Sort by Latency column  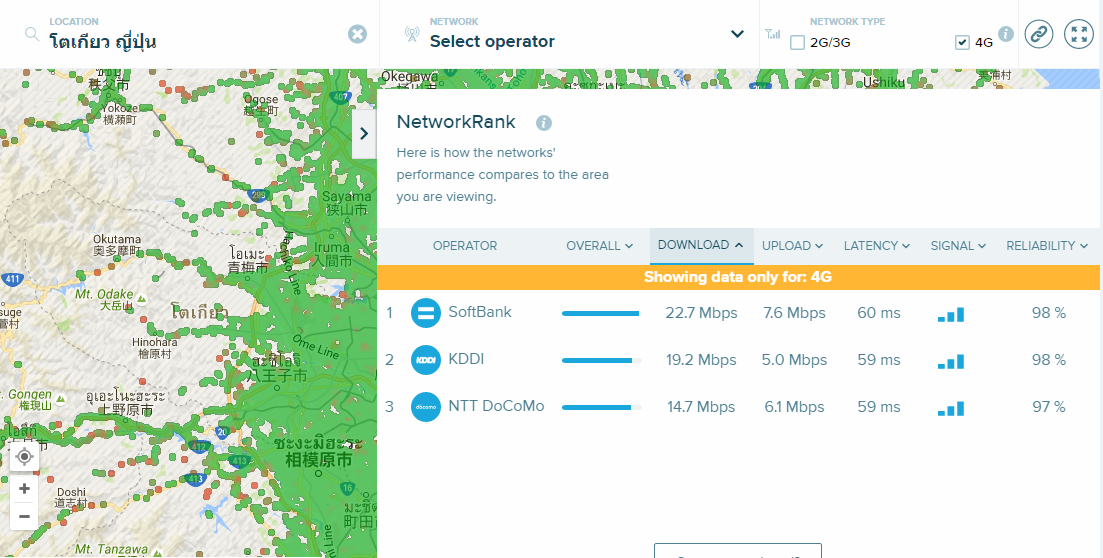tap(877, 246)
